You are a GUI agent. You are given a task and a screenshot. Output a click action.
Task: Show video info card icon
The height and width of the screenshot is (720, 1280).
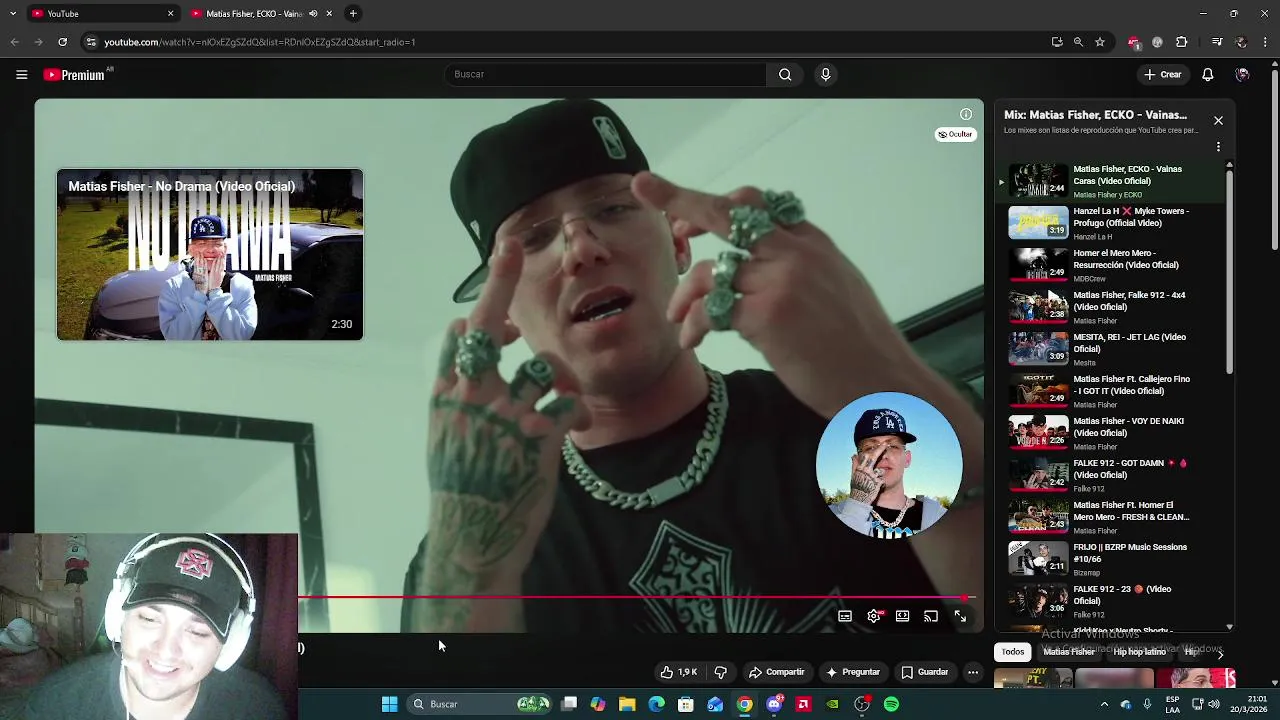pyautogui.click(x=966, y=114)
